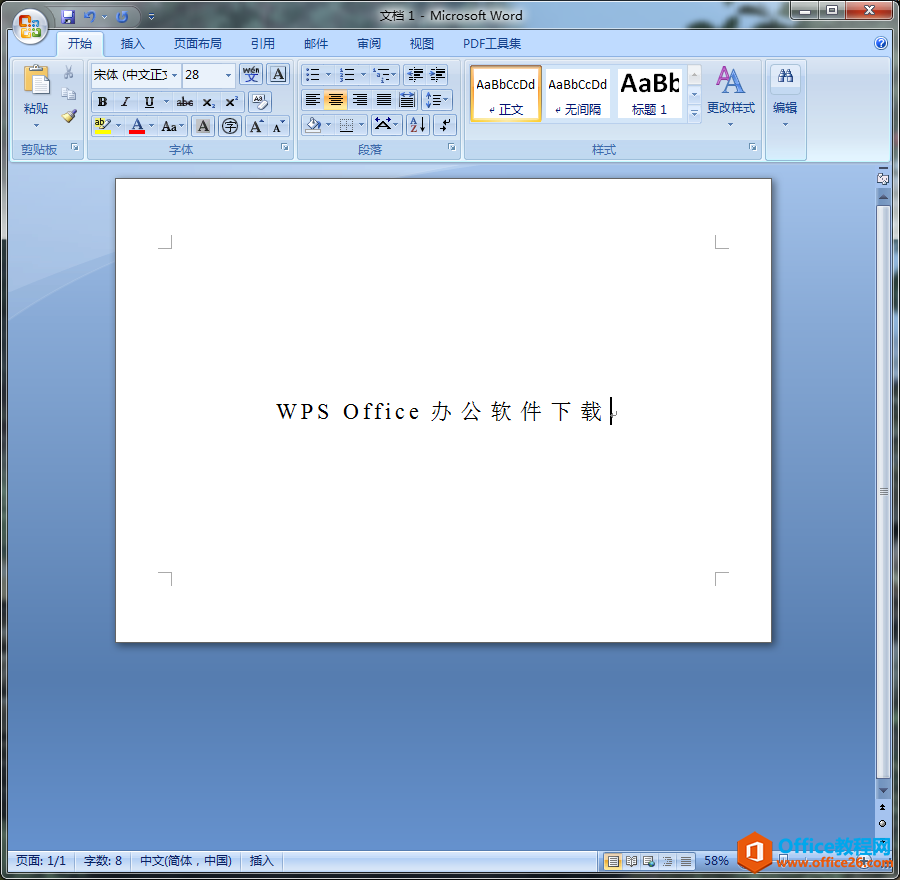Switch to the 插入 ribbon tab
Viewport: 900px width, 880px height.
tap(133, 44)
